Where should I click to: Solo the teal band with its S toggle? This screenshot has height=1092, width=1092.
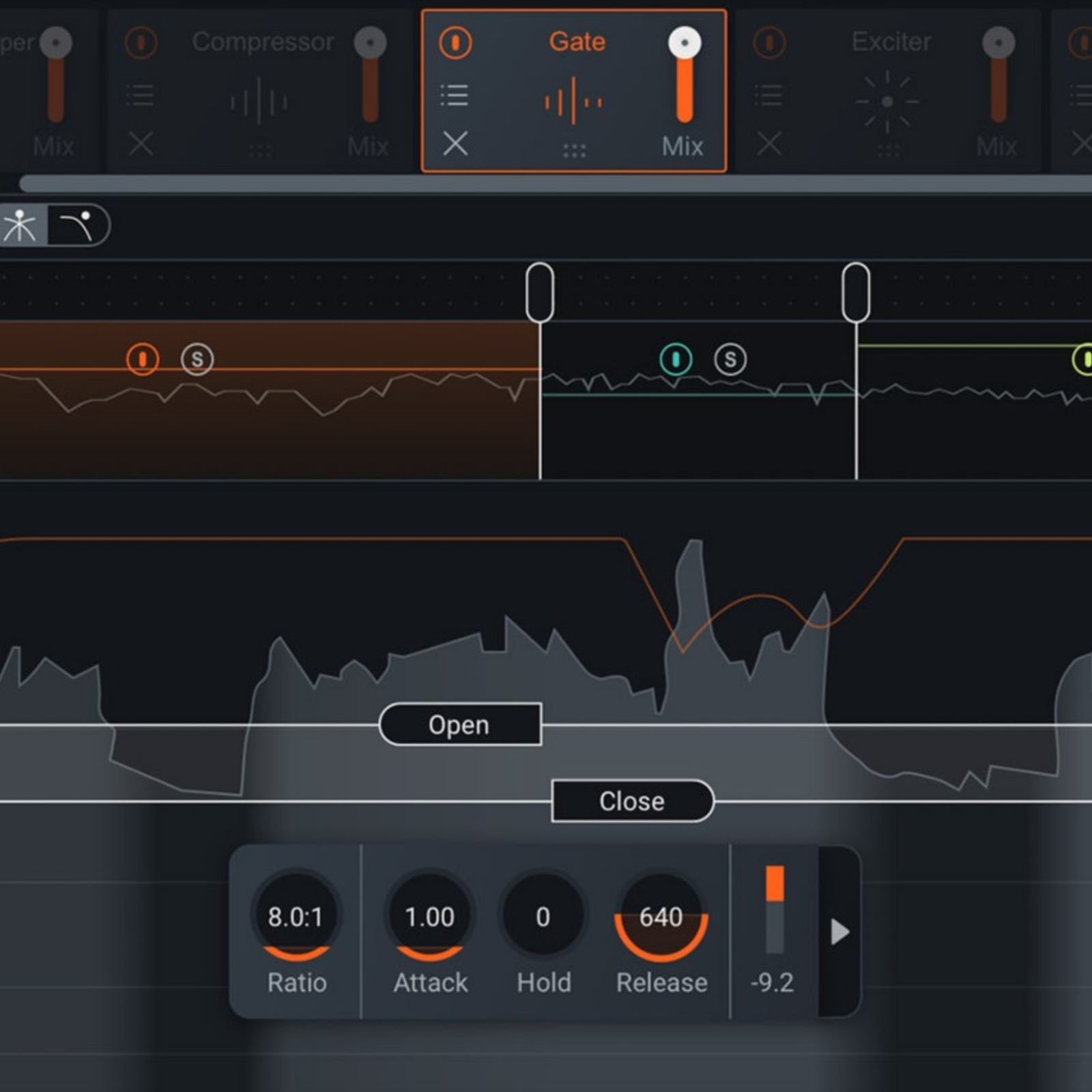(732, 360)
